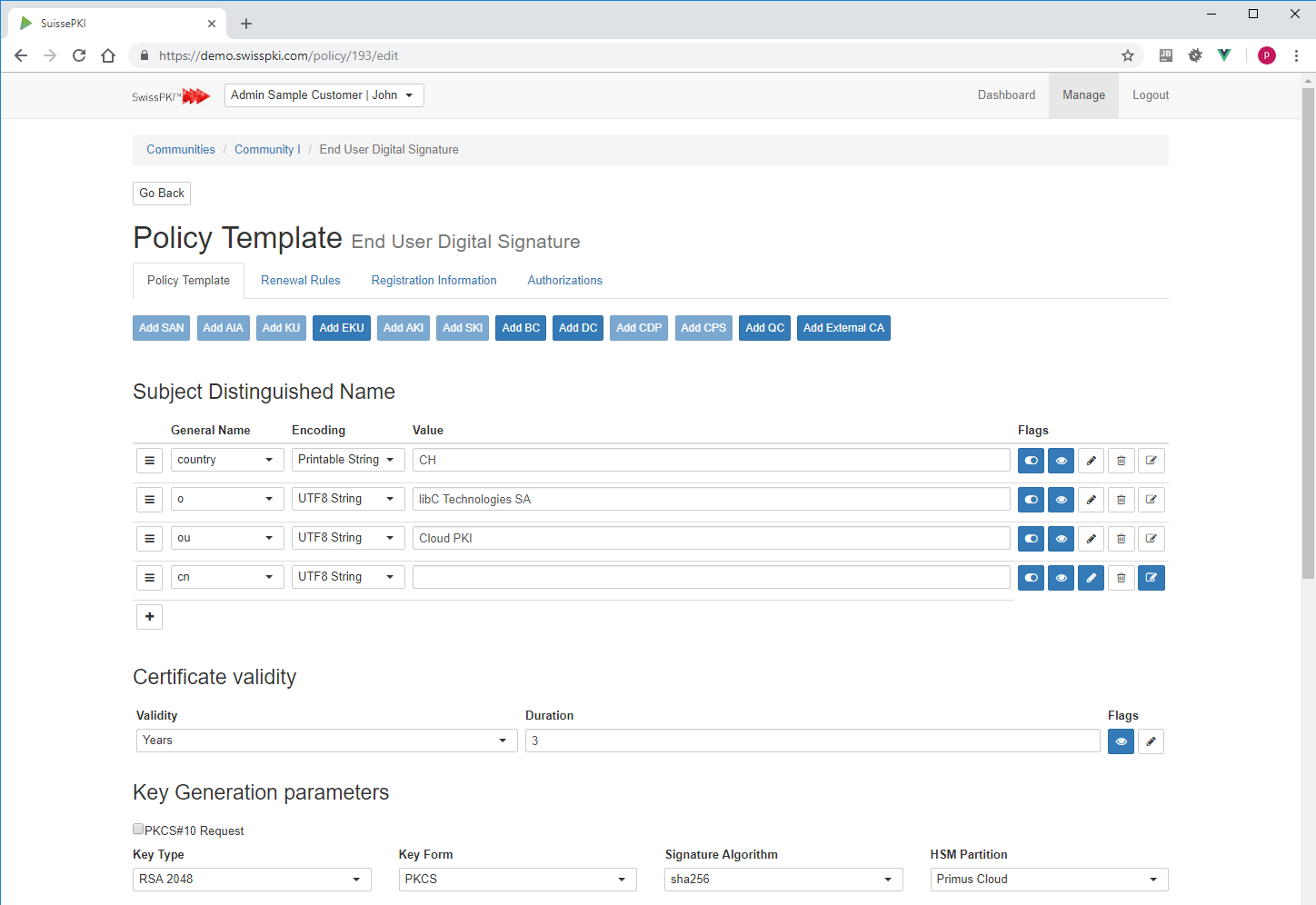Image resolution: width=1316 pixels, height=905 pixels.
Task: Toggle eye visibility flag in ou row
Action: click(x=1061, y=539)
